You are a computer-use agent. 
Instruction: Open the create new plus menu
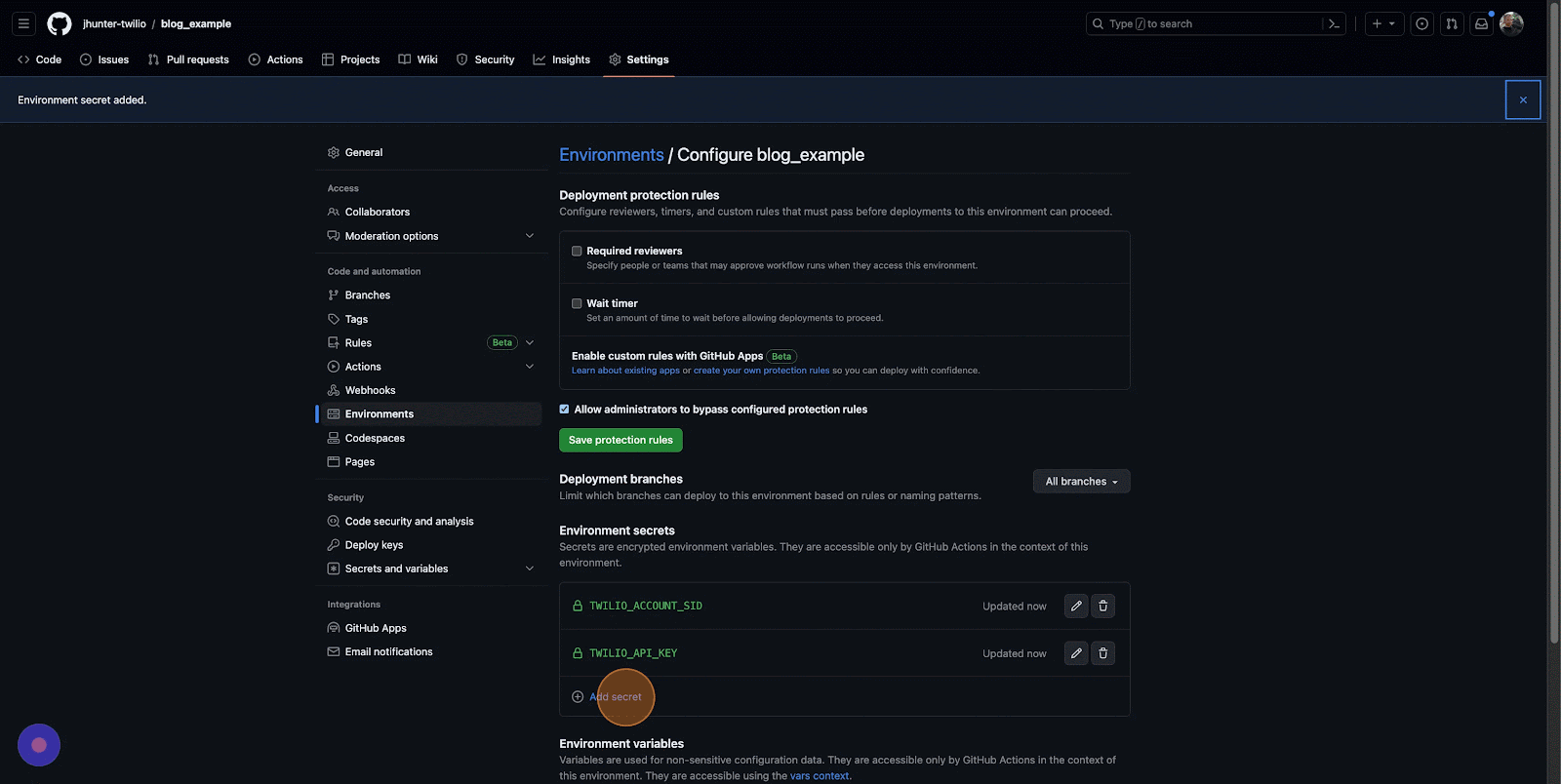click(1383, 23)
